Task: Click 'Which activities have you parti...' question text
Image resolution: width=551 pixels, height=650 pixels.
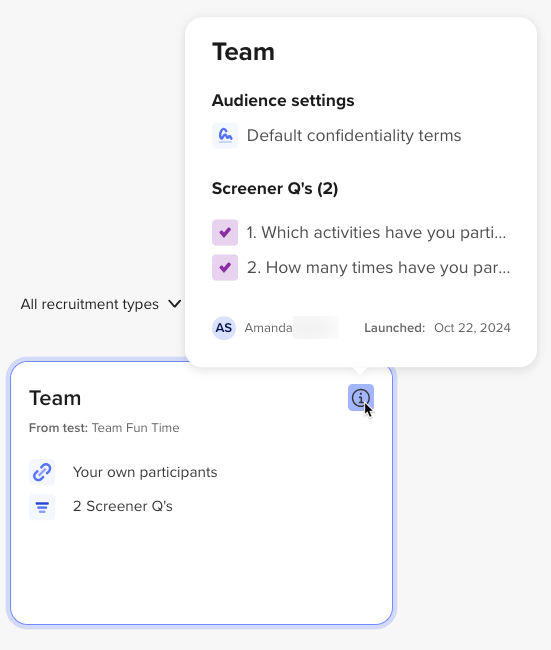Action: (376, 233)
